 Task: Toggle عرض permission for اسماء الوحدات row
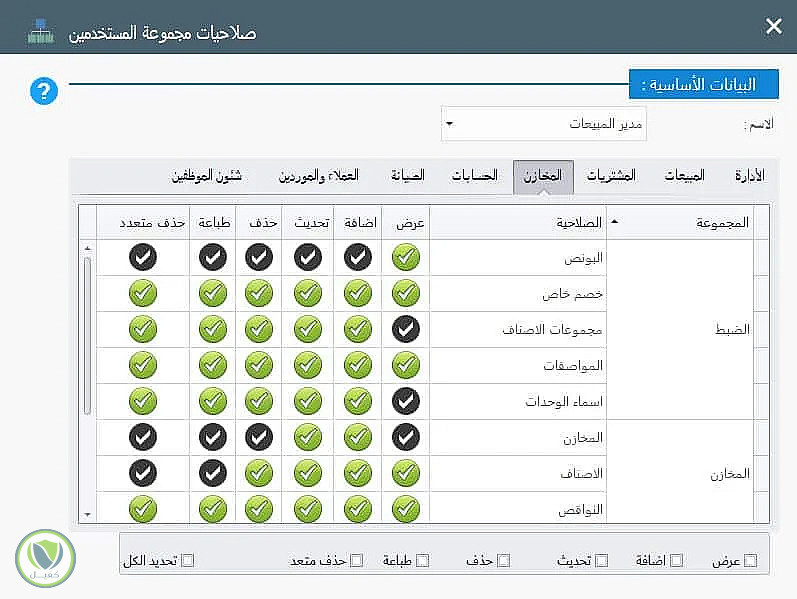(406, 401)
